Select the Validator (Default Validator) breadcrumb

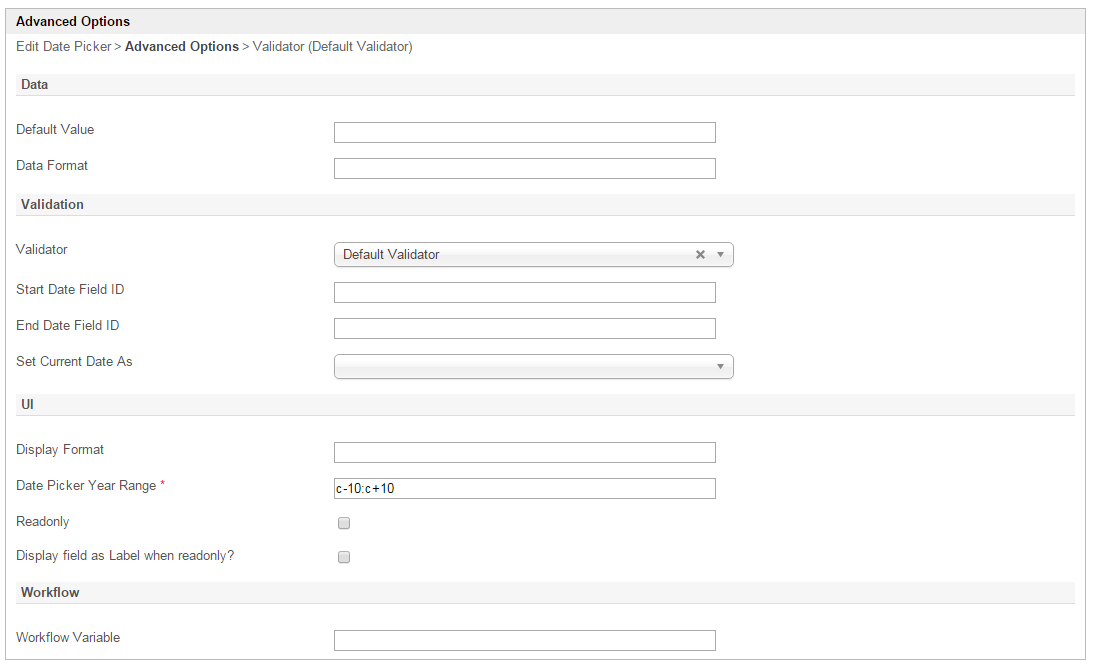(332, 47)
